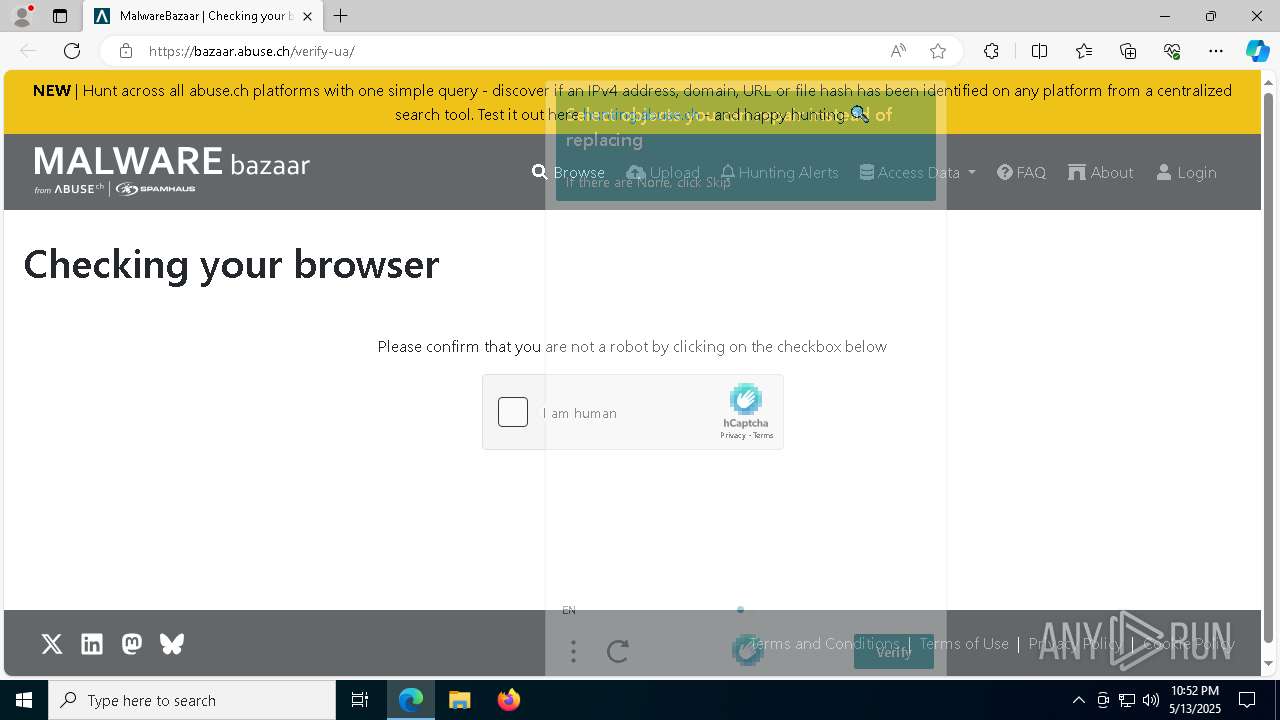This screenshot has height=720, width=1280.
Task: Click the taskbar clock showing 10:52 PM
Action: 1195,700
